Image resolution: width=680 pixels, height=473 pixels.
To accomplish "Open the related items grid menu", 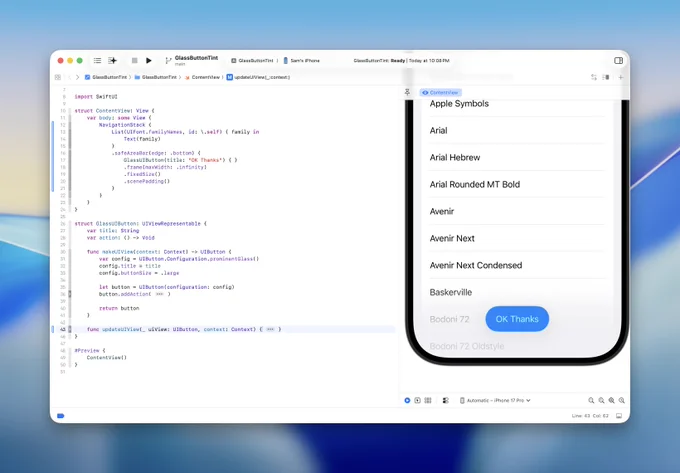I will coord(58,77).
